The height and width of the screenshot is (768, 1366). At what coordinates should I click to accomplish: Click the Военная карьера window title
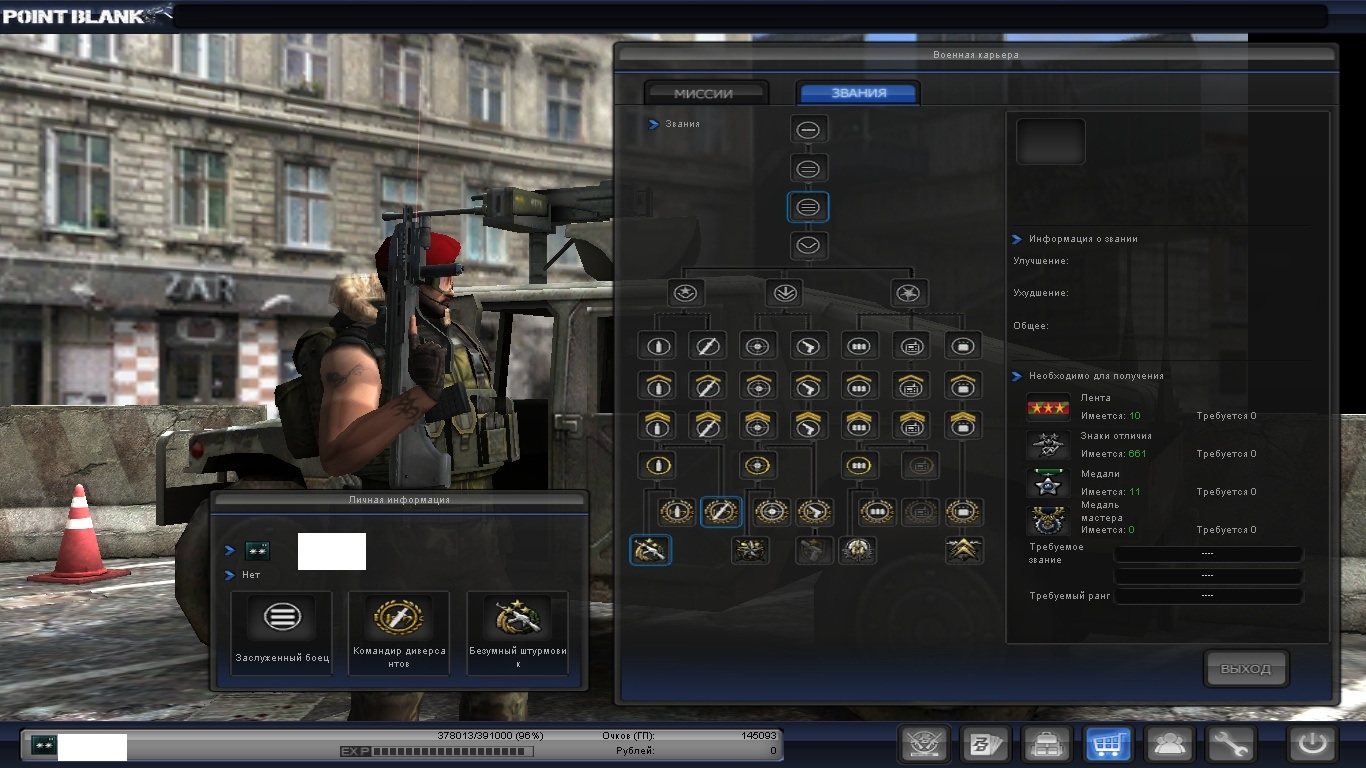975,55
